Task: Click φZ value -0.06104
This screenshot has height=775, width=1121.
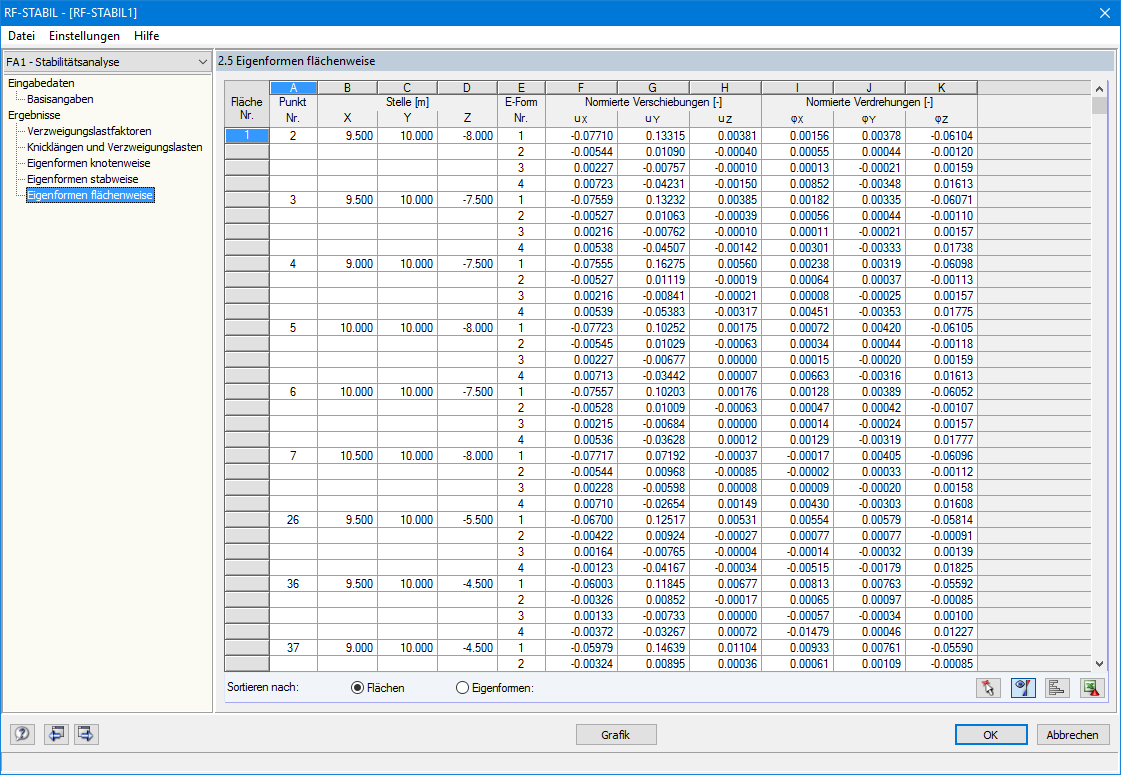Action: tap(941, 136)
